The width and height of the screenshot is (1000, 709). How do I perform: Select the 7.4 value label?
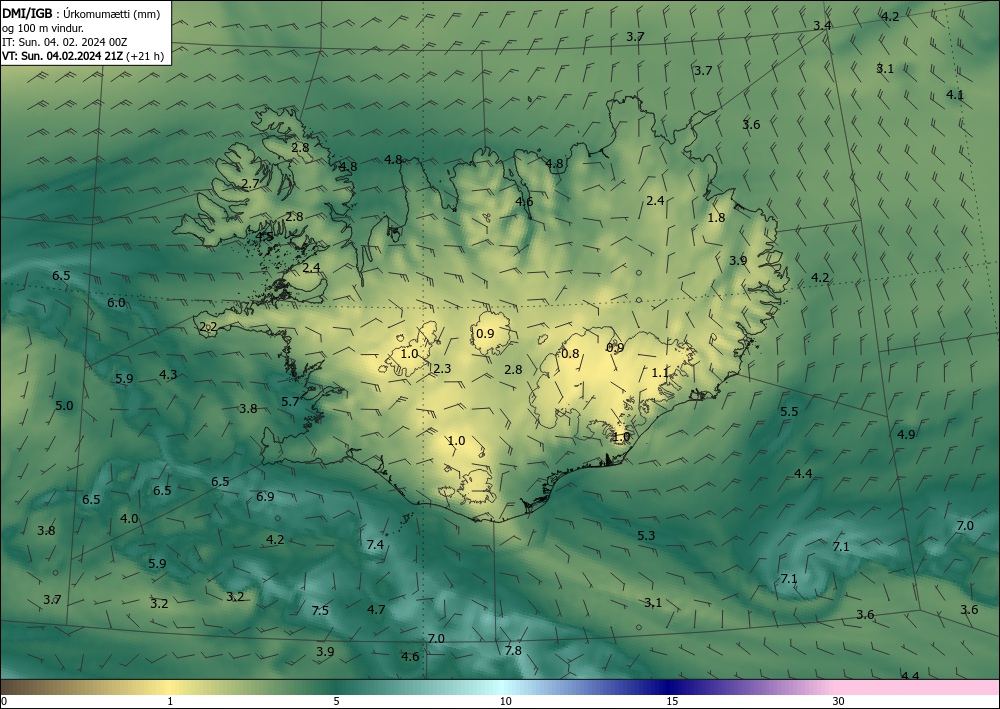(375, 544)
